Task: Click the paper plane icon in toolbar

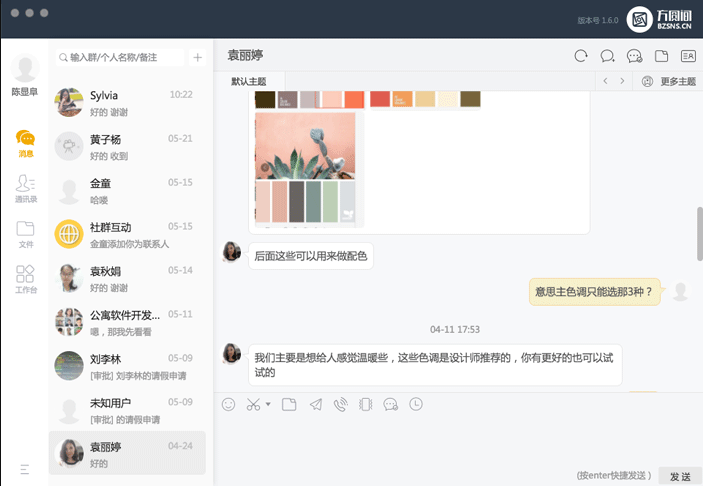Action: [x=316, y=404]
